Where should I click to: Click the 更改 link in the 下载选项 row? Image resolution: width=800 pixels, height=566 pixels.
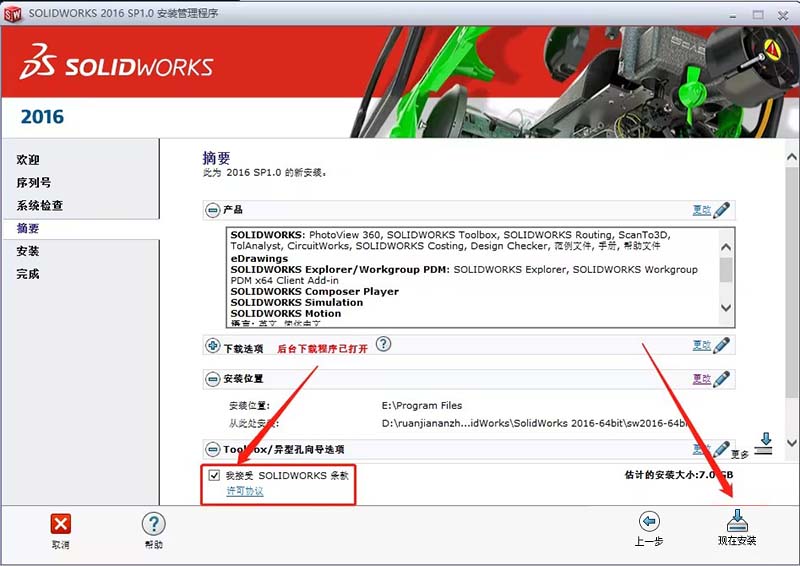coord(702,345)
